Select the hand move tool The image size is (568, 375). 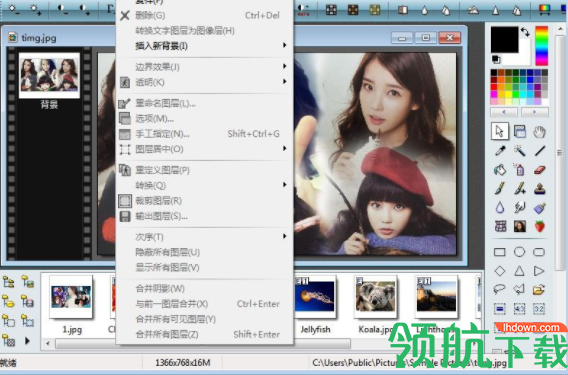[539, 132]
